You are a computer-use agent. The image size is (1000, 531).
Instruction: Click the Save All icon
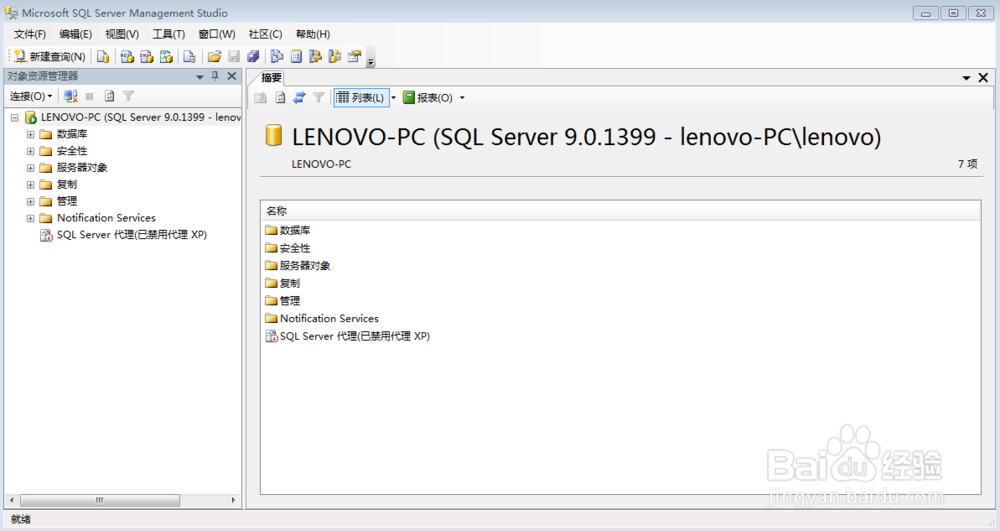[x=253, y=57]
